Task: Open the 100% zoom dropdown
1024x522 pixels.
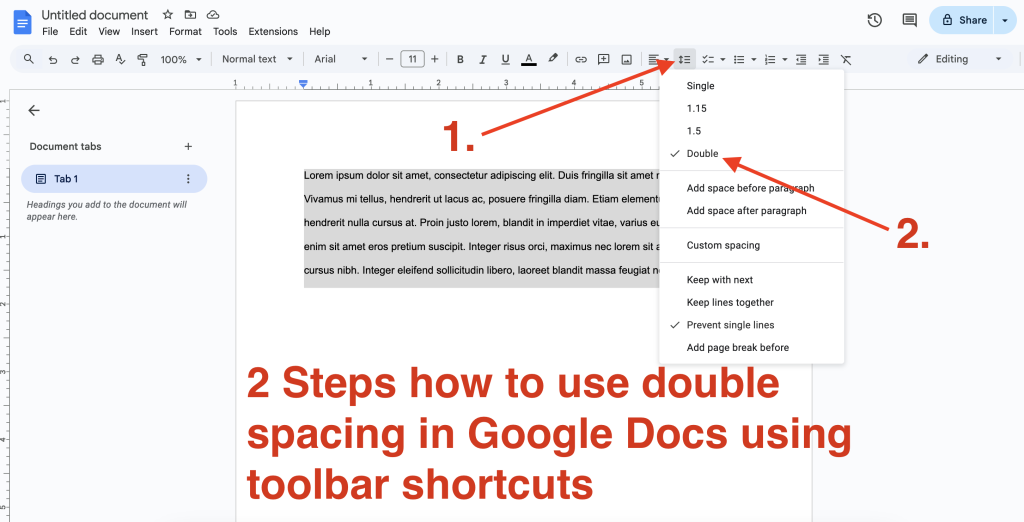Action: 181,59
